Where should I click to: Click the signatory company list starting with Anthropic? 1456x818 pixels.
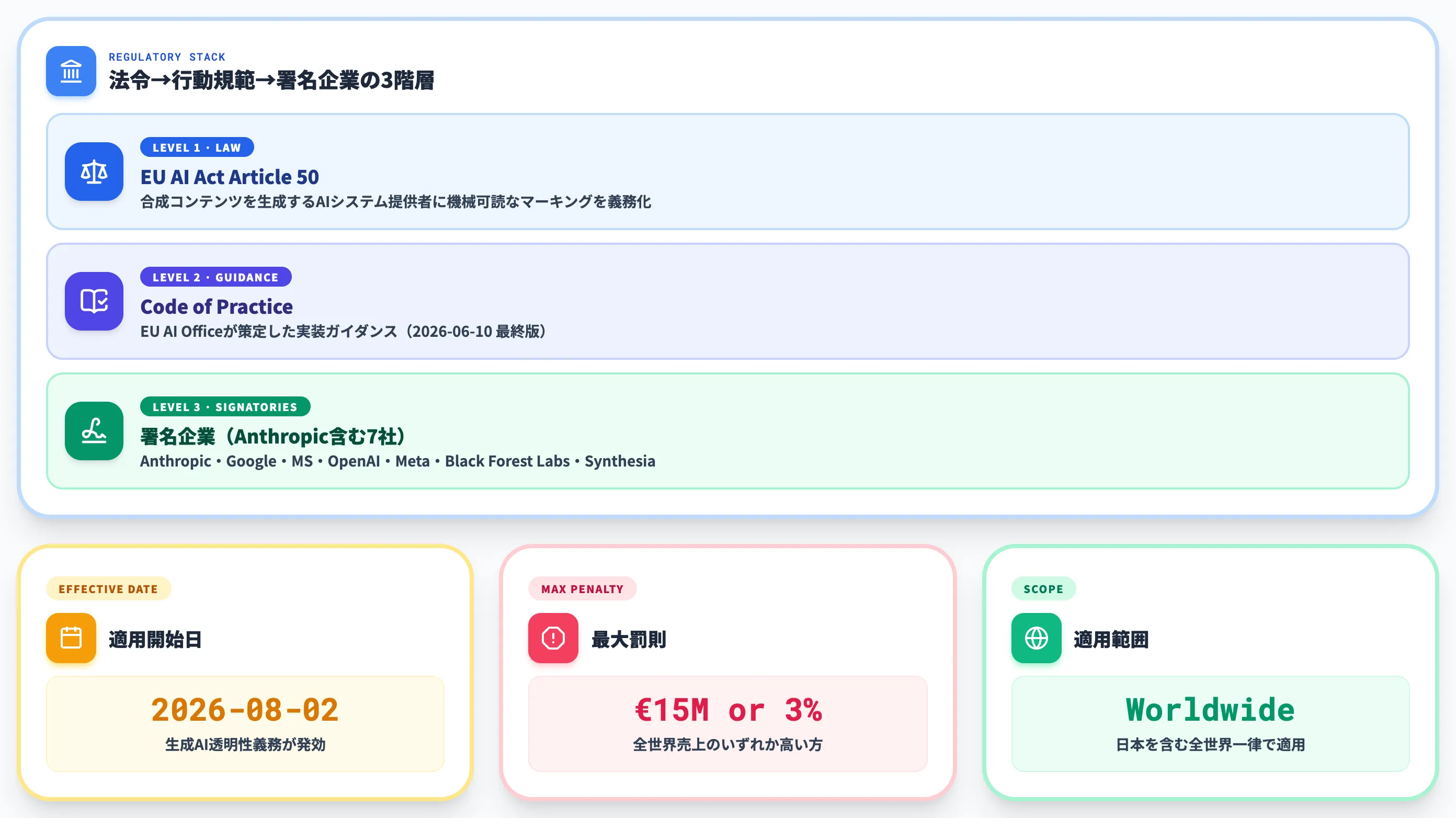[x=398, y=461]
